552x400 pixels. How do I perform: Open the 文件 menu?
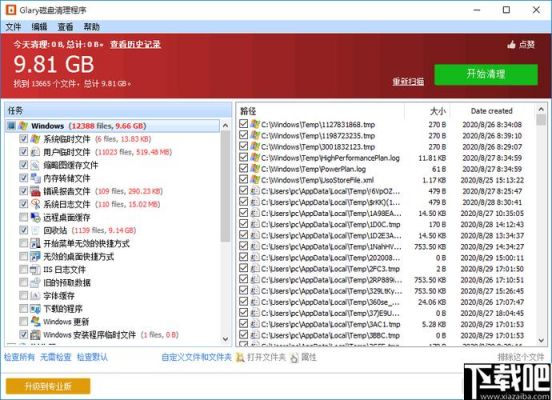pos(13,27)
